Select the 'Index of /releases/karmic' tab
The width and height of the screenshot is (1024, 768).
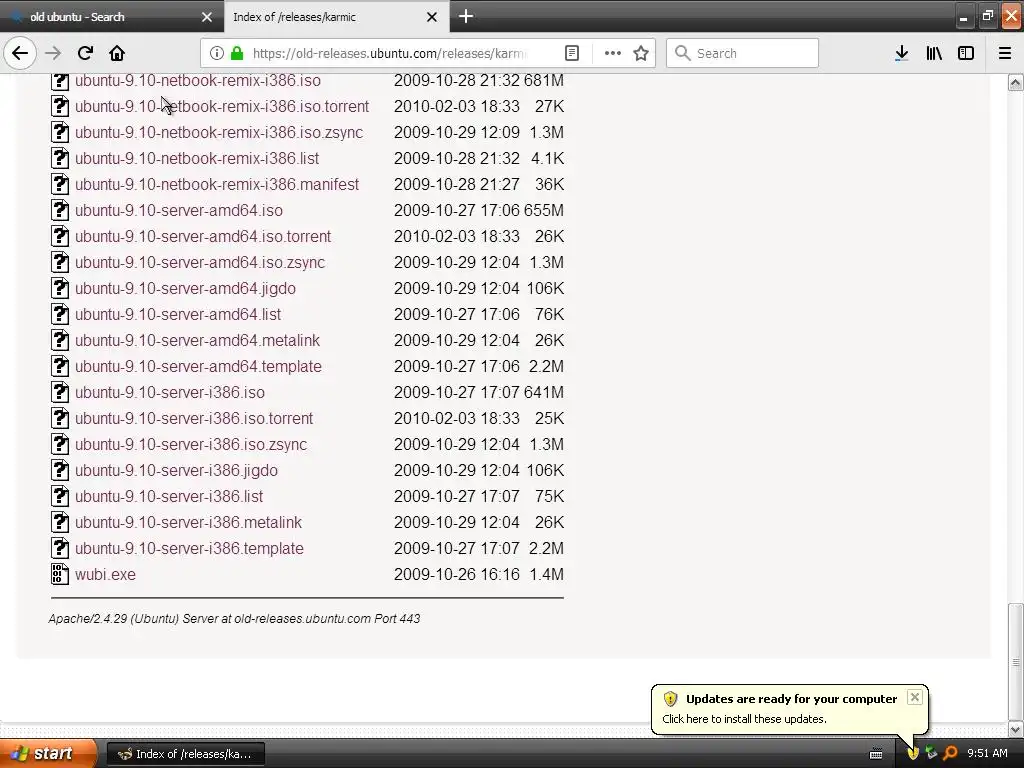[x=337, y=16]
